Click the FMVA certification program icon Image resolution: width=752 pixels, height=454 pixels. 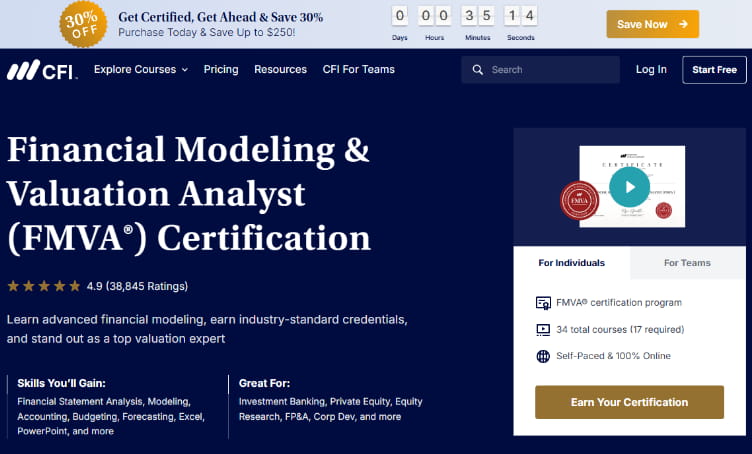tap(543, 303)
